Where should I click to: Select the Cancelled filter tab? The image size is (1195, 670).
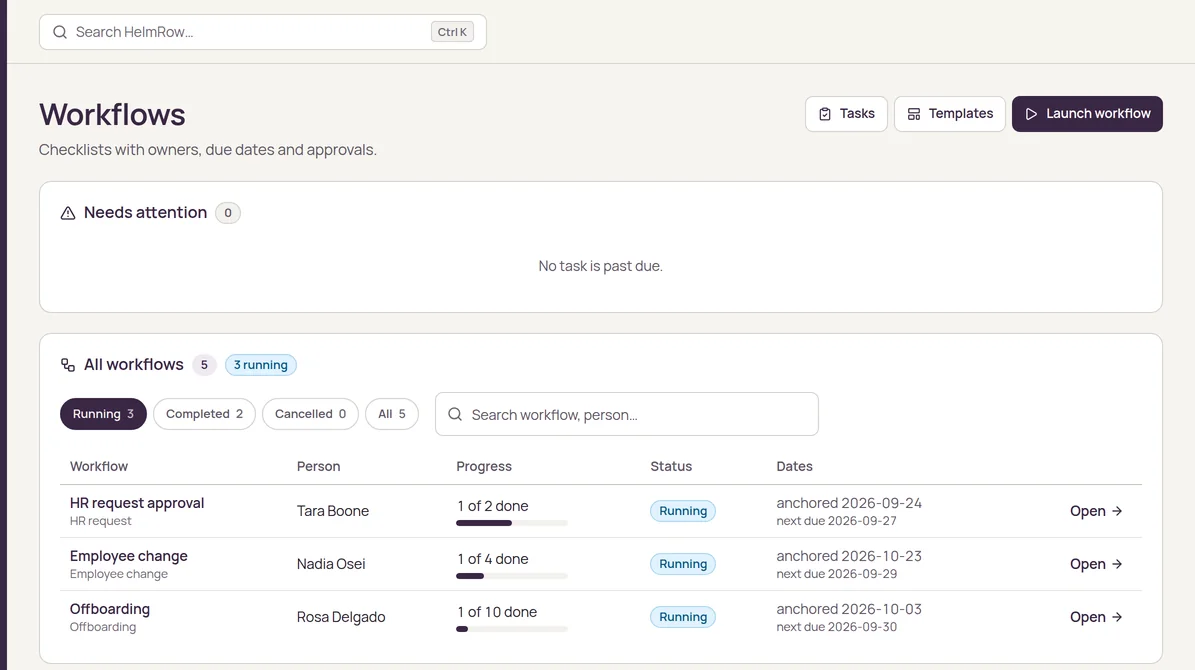(310, 414)
